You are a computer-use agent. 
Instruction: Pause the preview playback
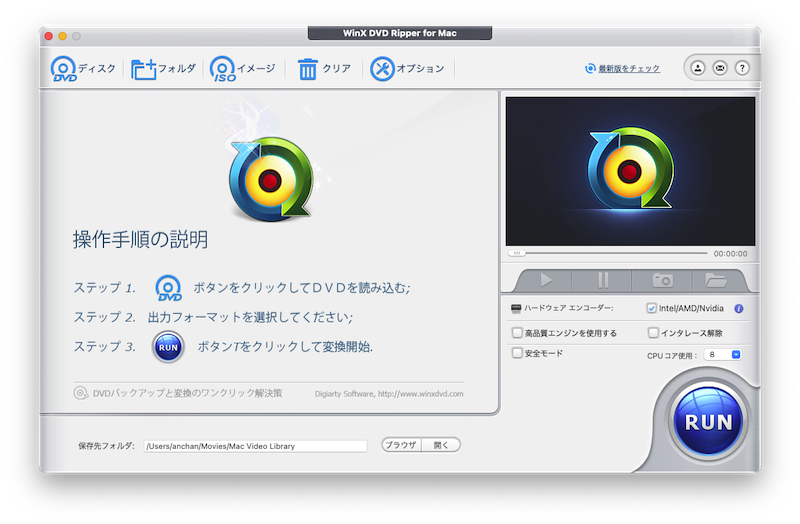click(603, 280)
